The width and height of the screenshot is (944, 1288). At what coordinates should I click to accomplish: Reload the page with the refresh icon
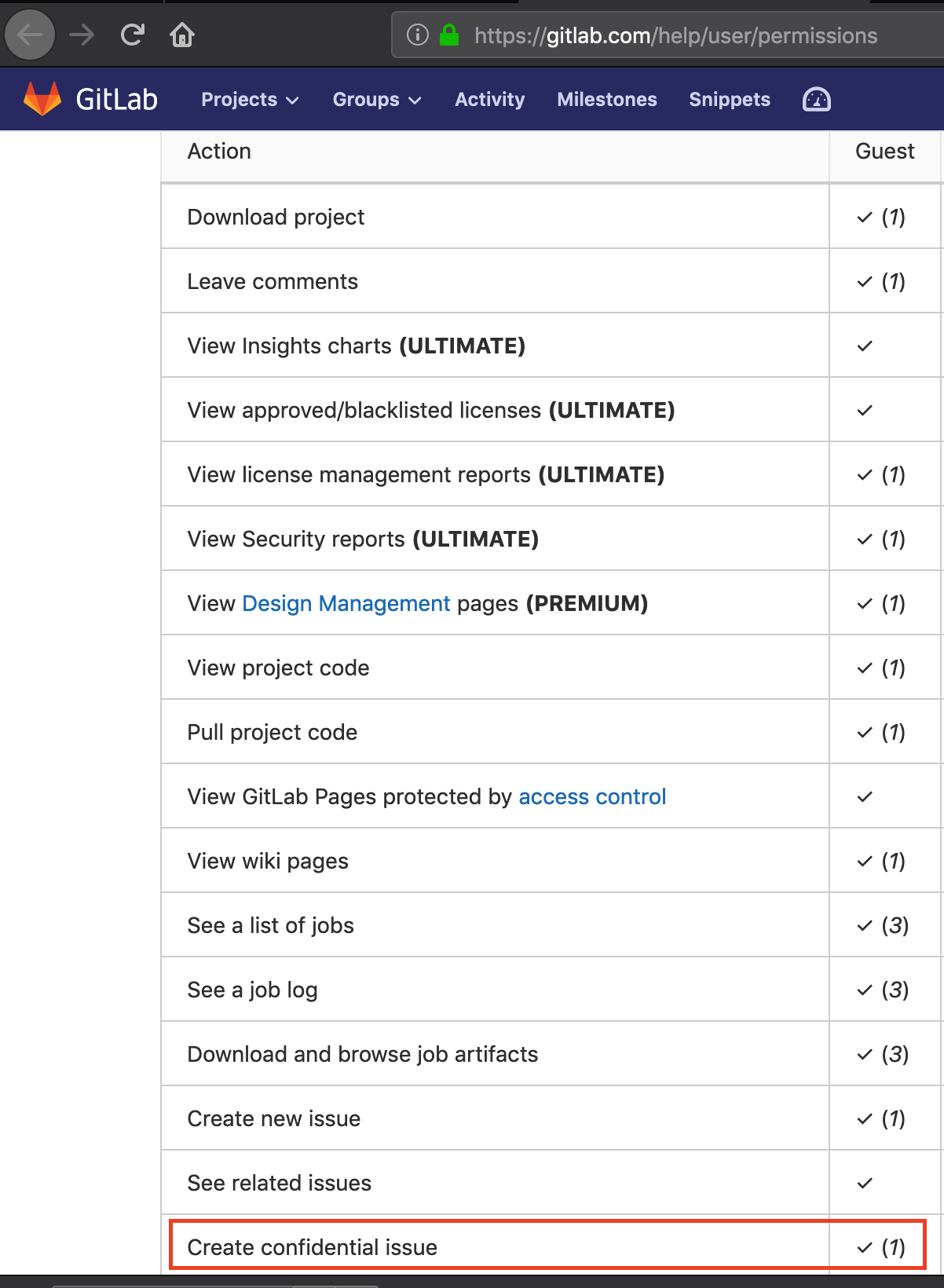coord(133,35)
